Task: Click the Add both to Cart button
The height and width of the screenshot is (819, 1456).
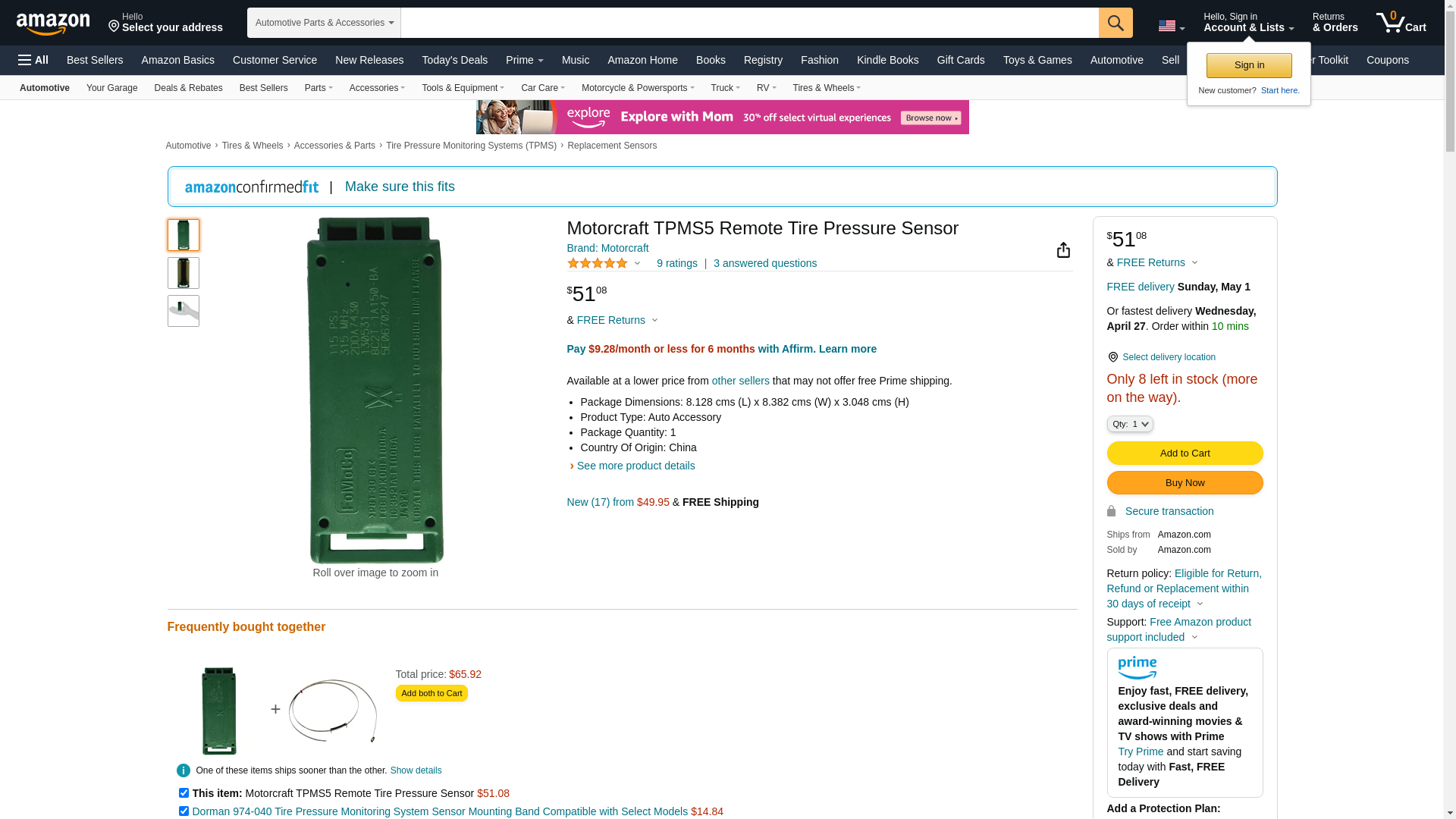Action: [x=431, y=693]
